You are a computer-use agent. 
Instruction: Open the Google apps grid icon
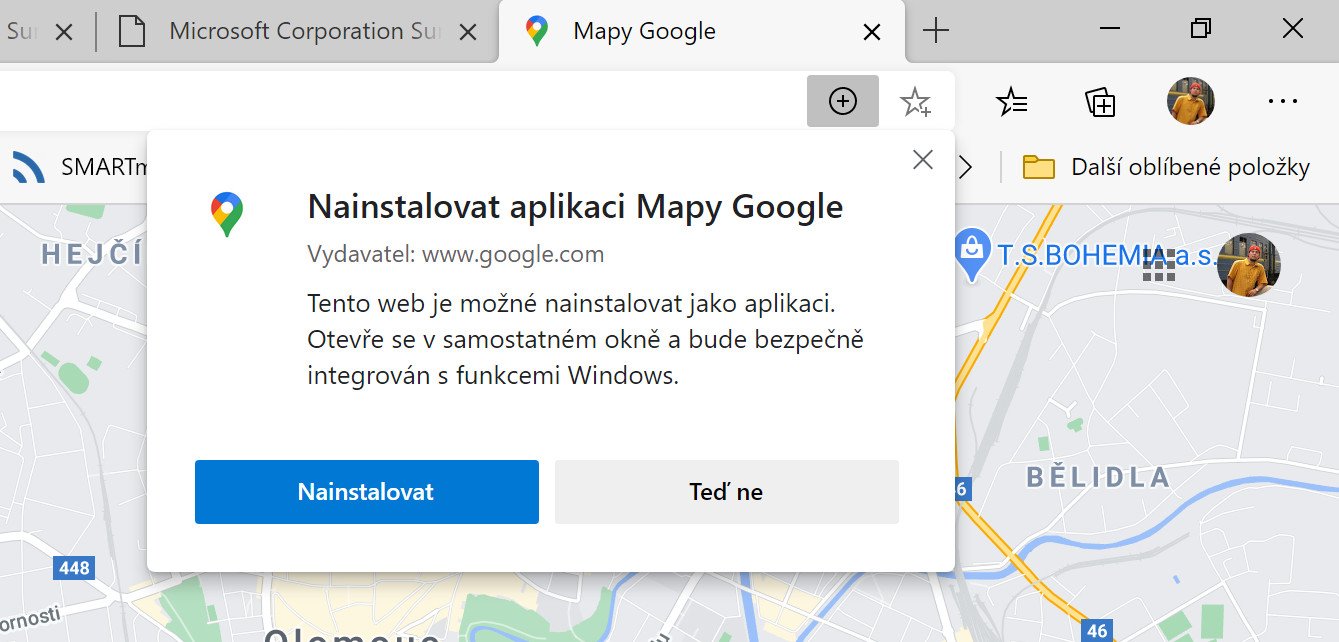[x=1158, y=264]
